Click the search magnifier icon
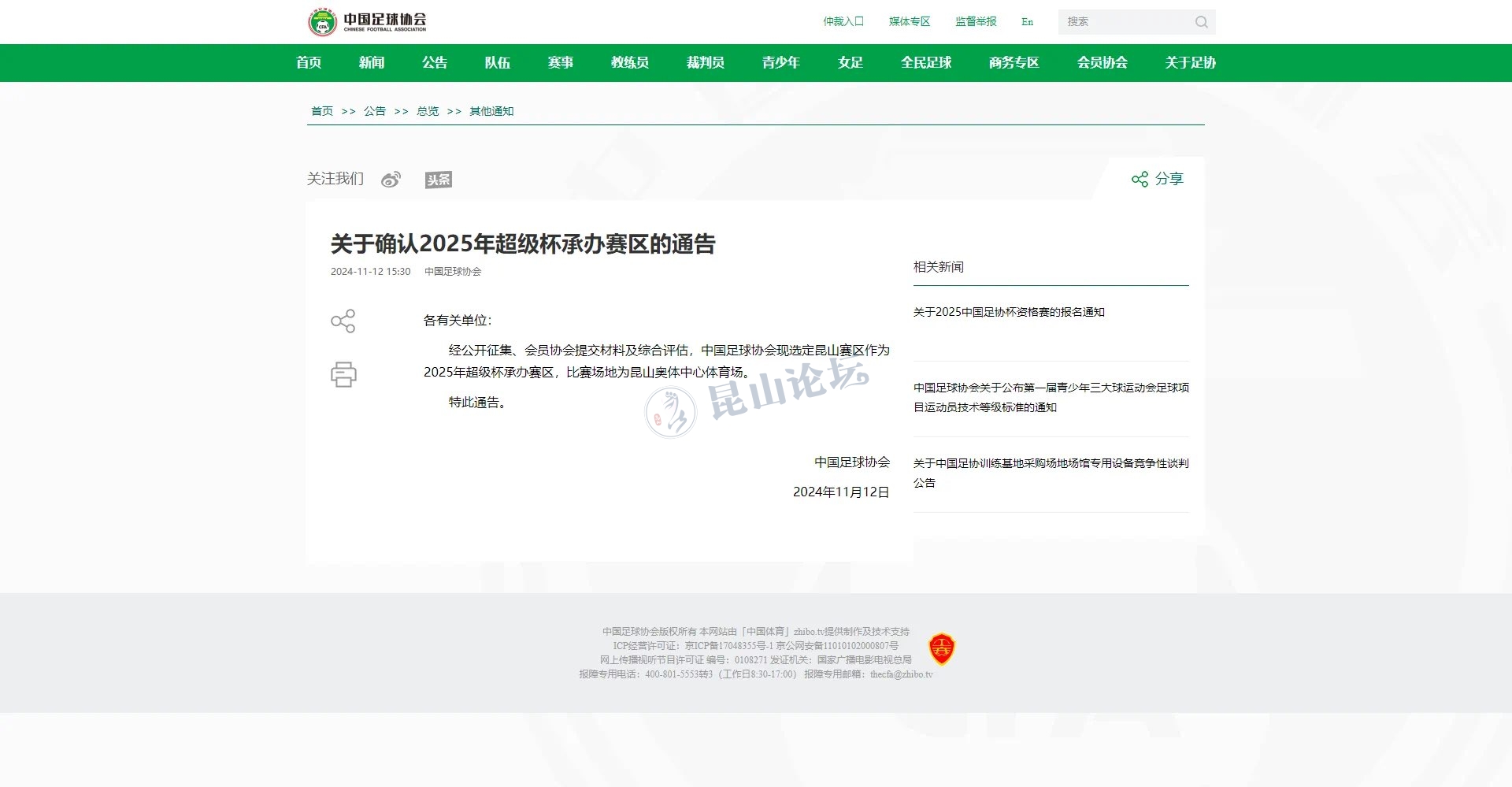1512x787 pixels. tap(1201, 22)
